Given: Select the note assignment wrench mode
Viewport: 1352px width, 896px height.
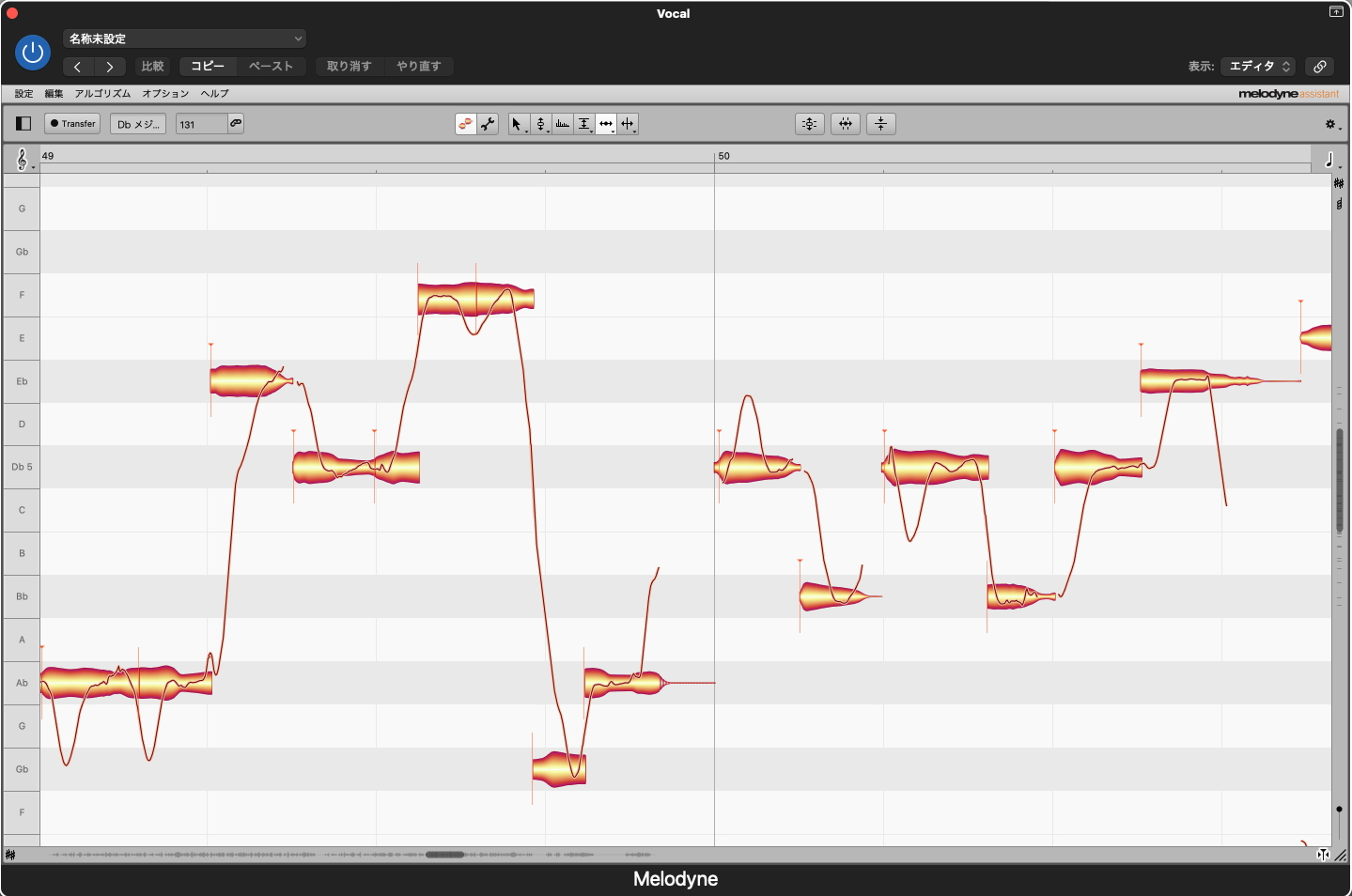Looking at the screenshot, I should (x=488, y=124).
